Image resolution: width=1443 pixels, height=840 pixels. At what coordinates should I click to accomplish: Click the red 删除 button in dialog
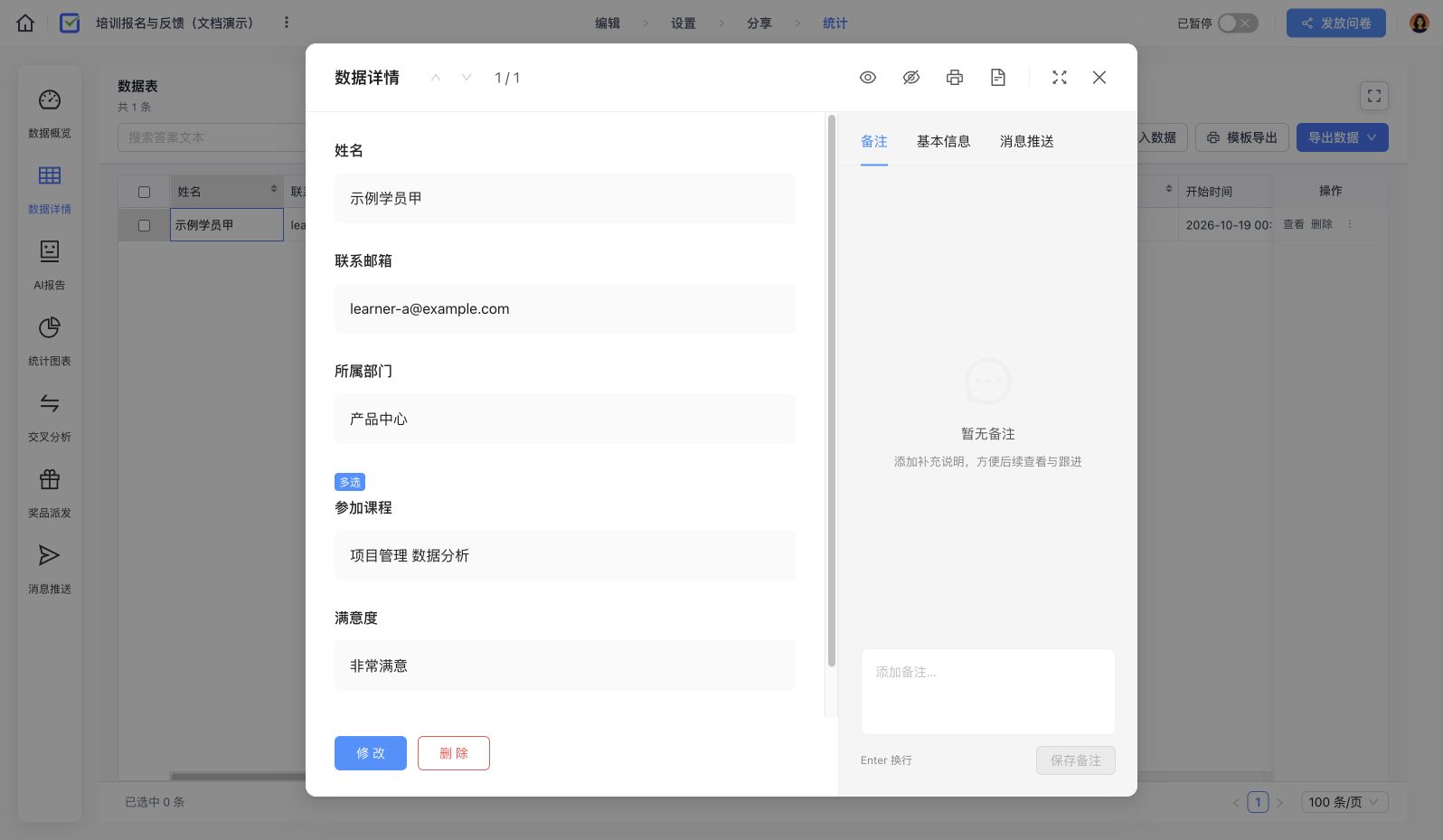pos(454,753)
